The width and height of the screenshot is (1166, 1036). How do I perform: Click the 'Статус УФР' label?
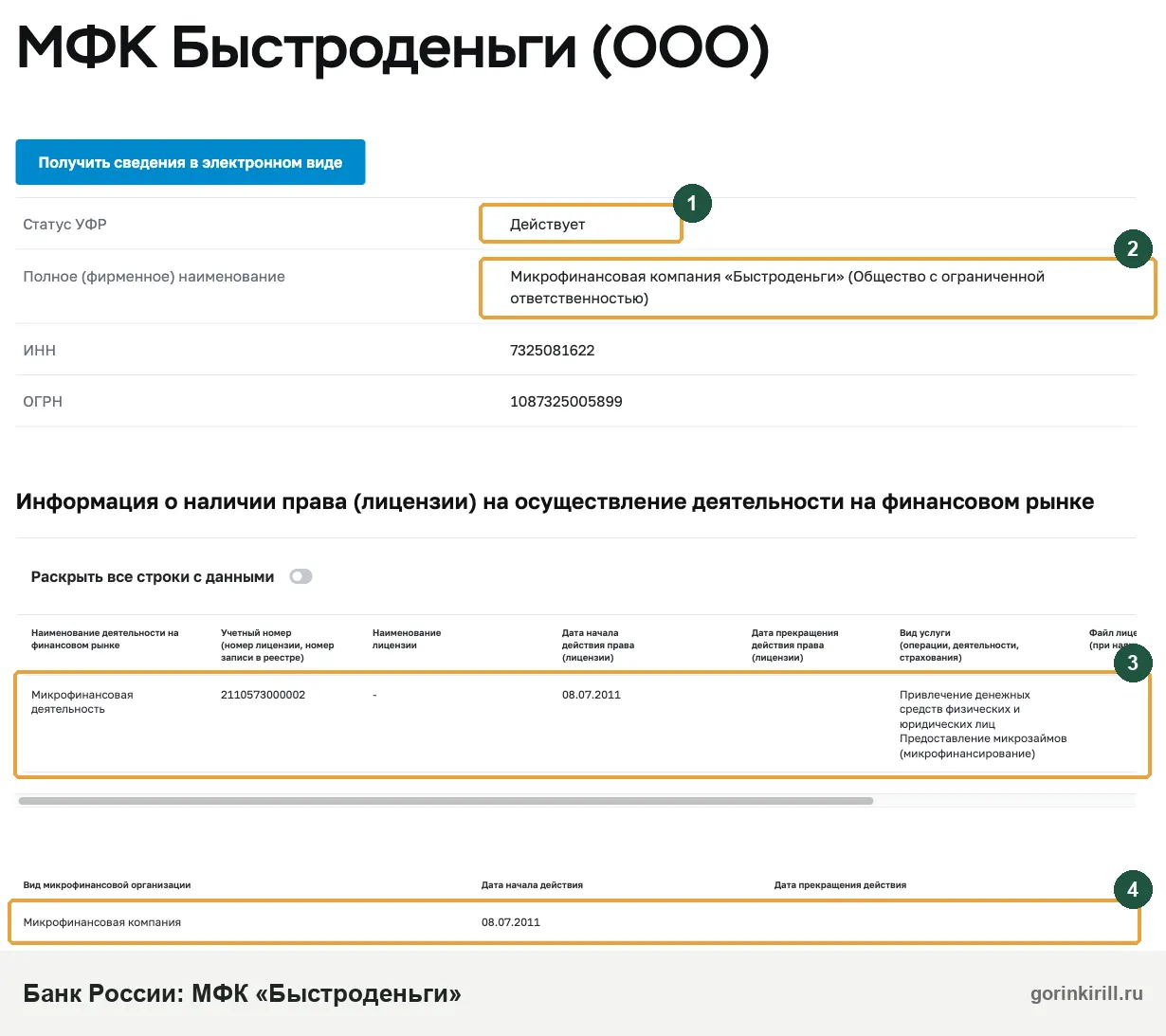[64, 225]
